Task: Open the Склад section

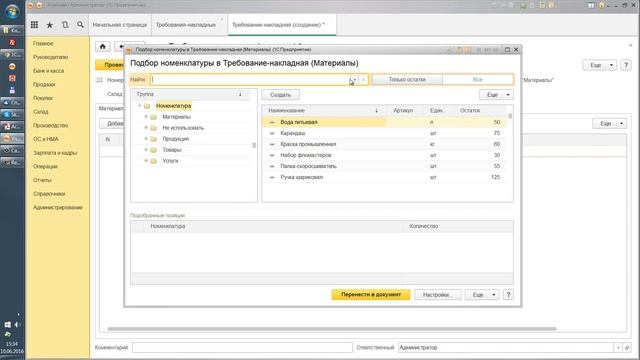Action: coord(41,111)
